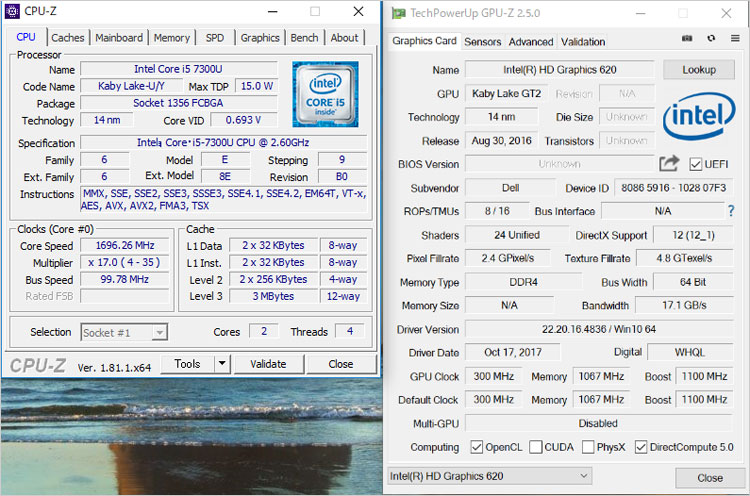Click the Memory Type value DDR4

point(524,282)
